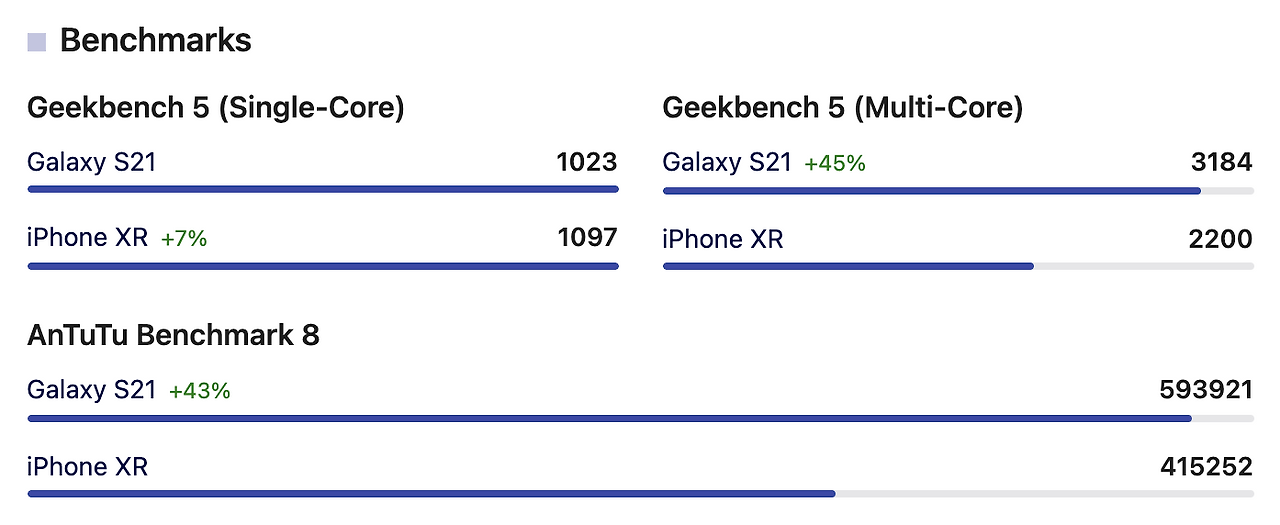This screenshot has width=1280, height=525.
Task: Click the square icon beside Benchmarks heading
Action: pos(36,42)
